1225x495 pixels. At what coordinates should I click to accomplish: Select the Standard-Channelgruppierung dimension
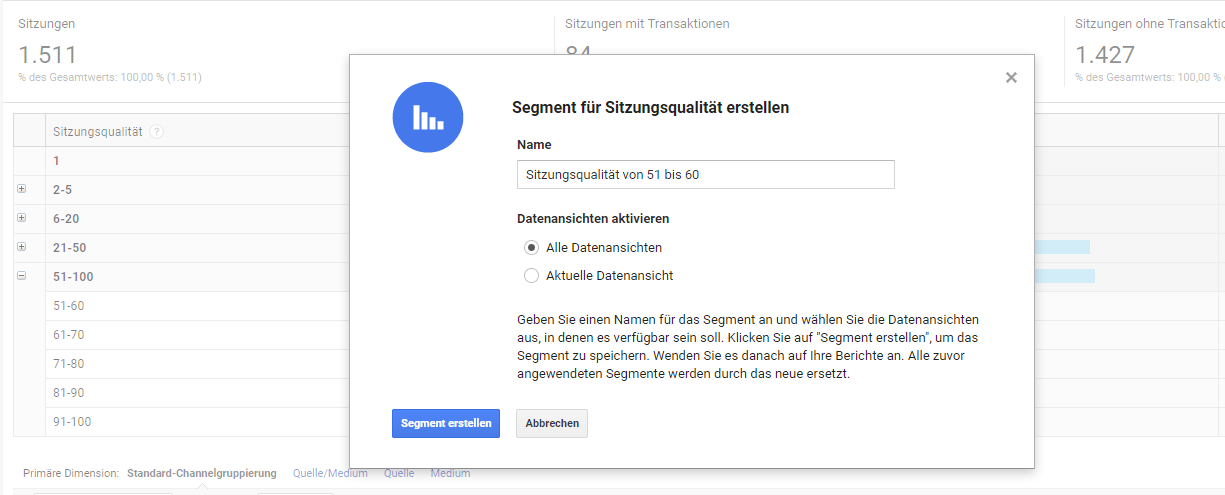(201, 473)
